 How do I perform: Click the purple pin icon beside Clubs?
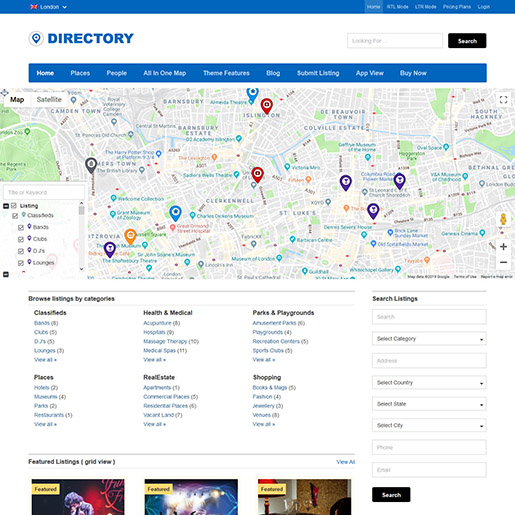tap(29, 238)
